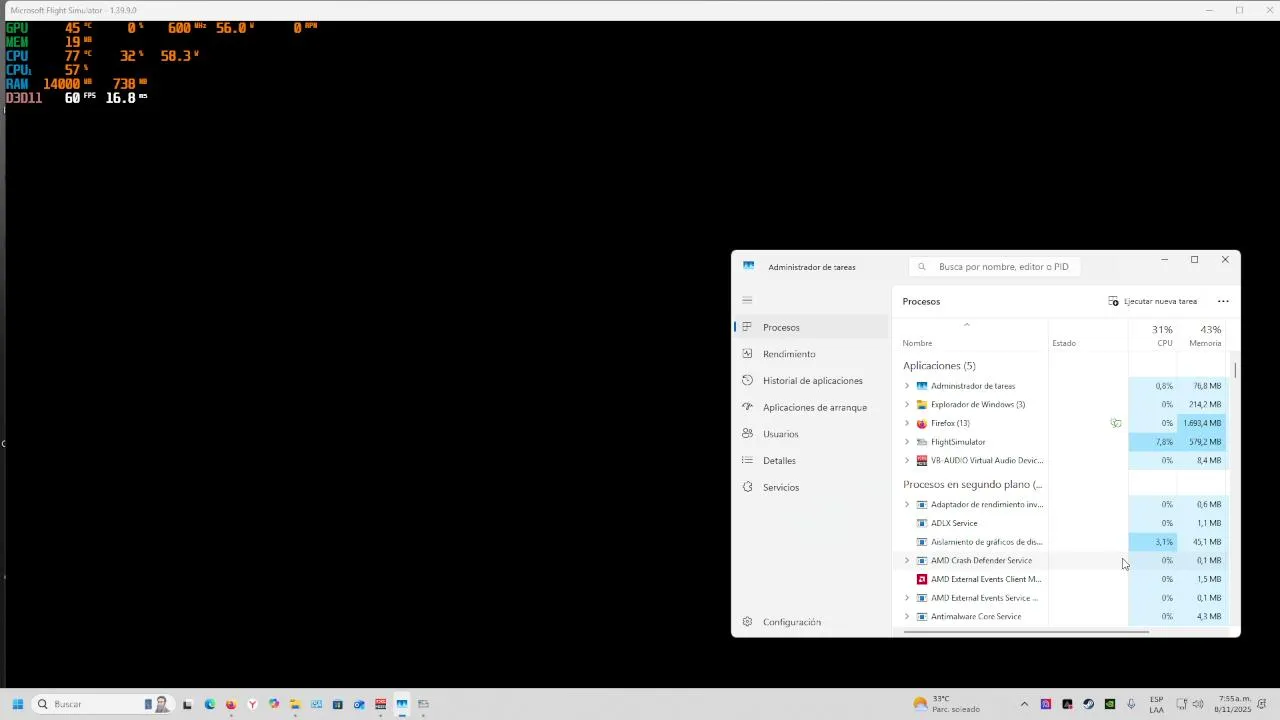Image resolution: width=1280 pixels, height=720 pixels.
Task: Click the horizontal scrollbar under process list
Action: pyautogui.click(x=1026, y=632)
